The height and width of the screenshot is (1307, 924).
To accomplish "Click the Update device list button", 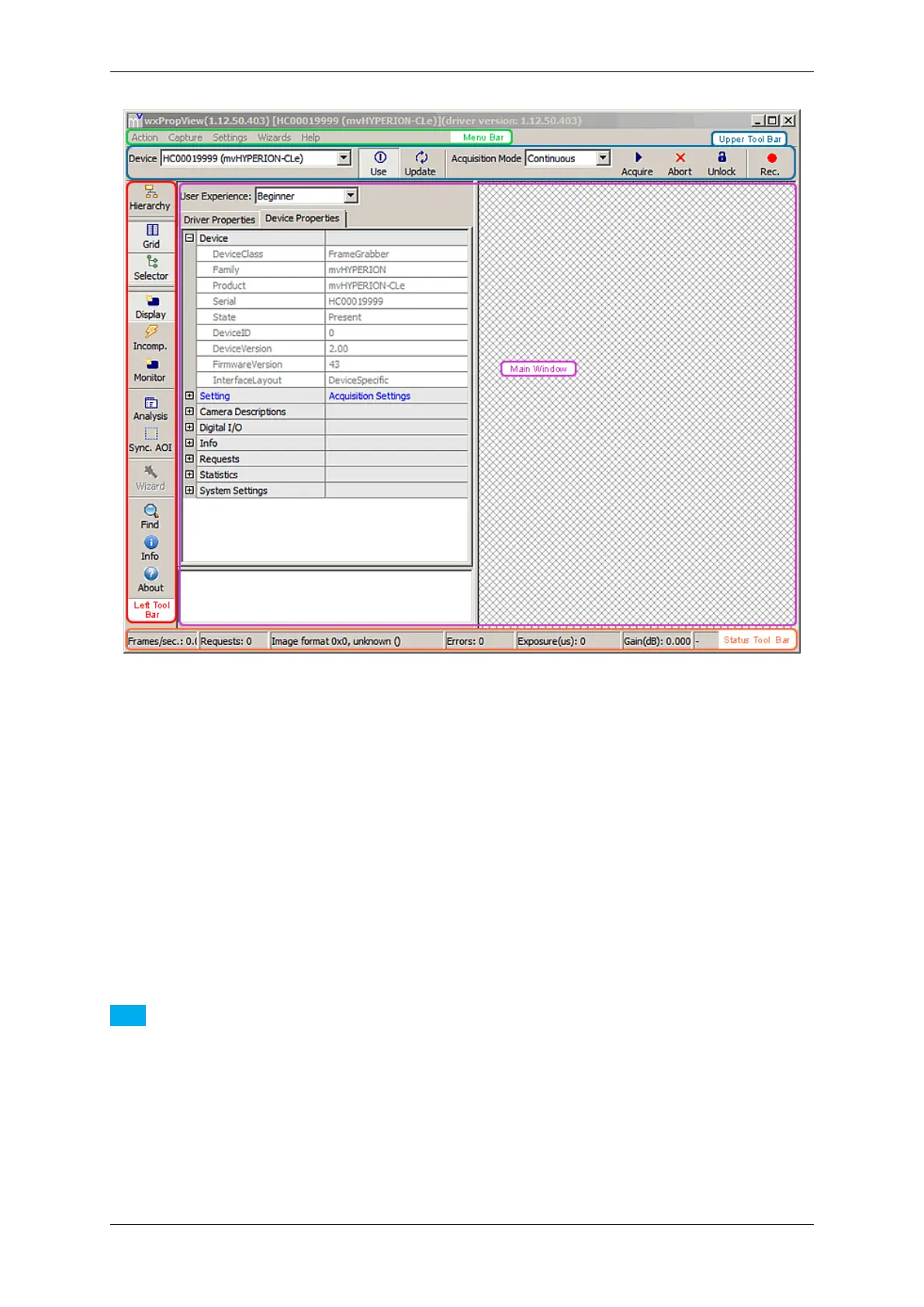I will pos(420,164).
